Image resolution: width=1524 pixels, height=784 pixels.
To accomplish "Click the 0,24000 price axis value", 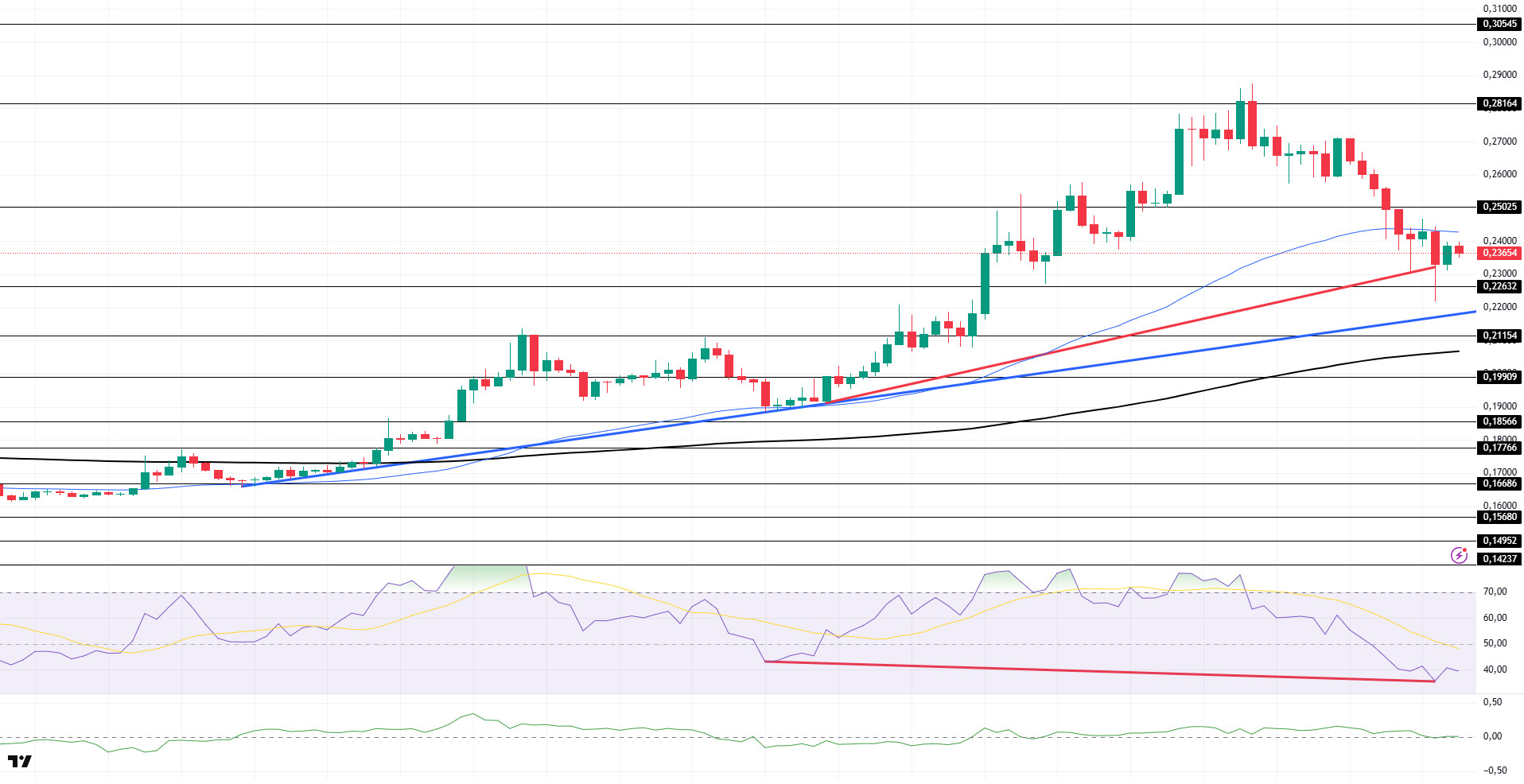I will [x=1499, y=241].
